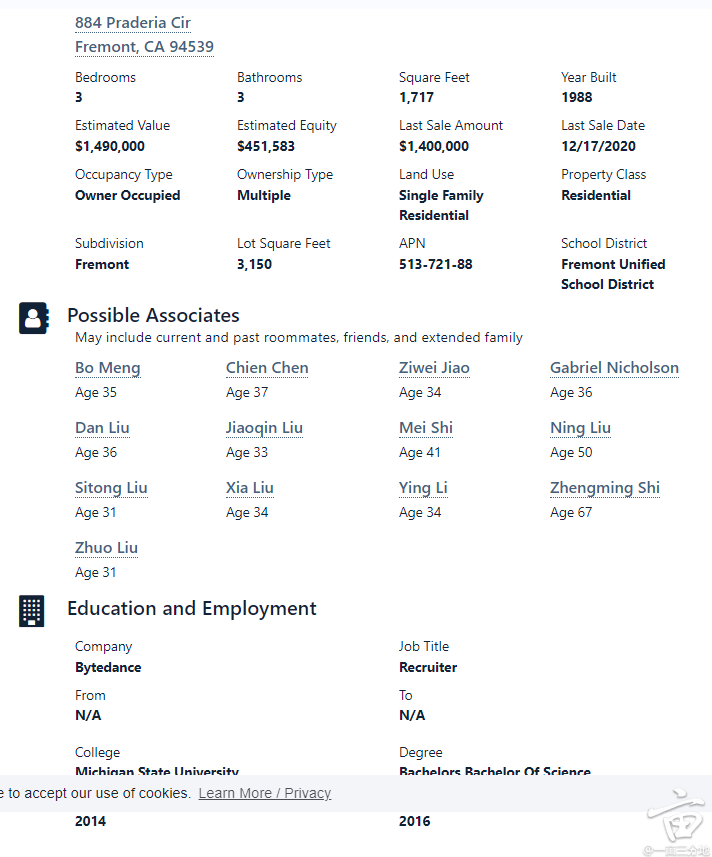View Gabriel Nicholson's record
712x857 pixels.
(x=614, y=368)
